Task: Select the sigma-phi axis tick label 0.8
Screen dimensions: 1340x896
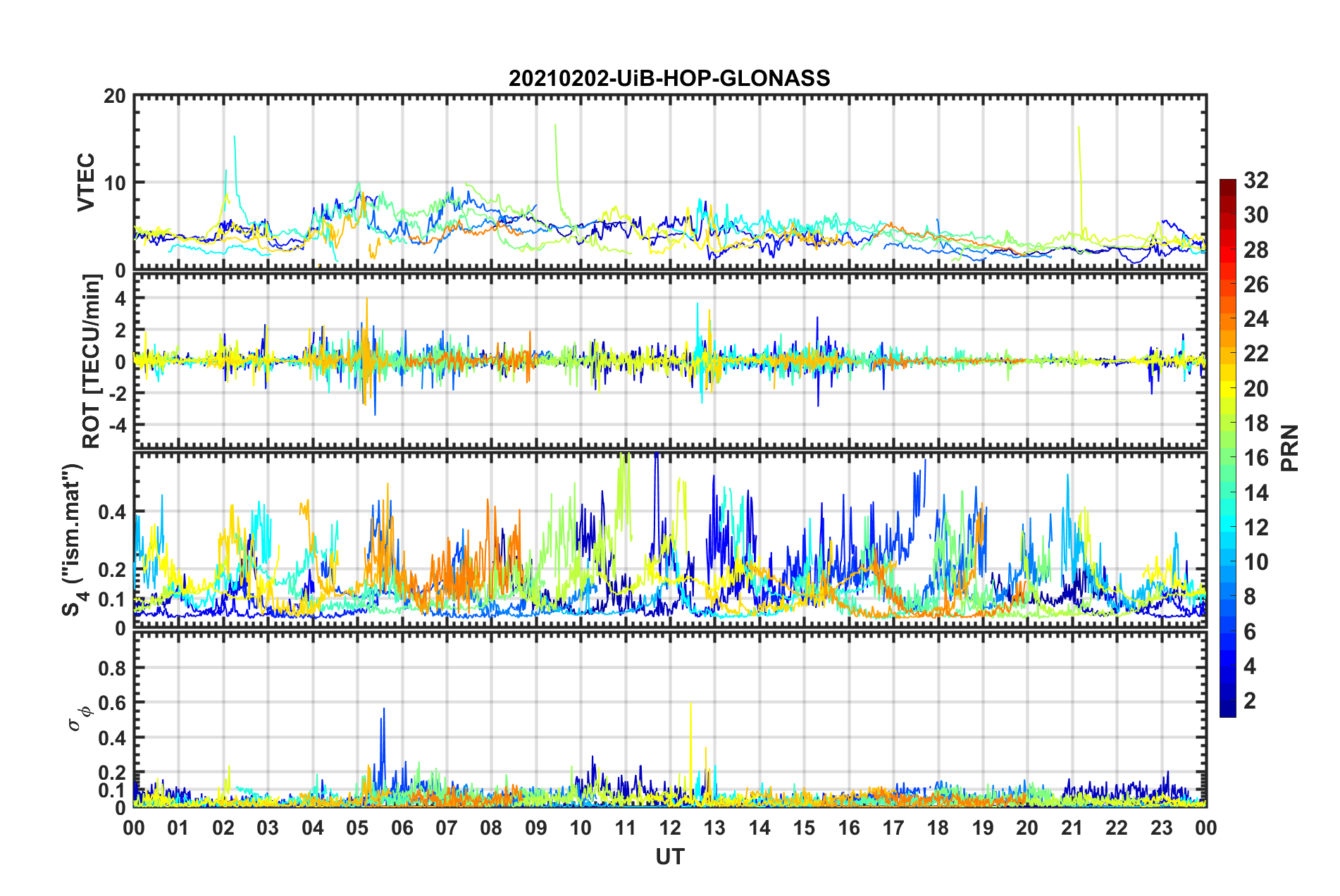Action: click(x=112, y=668)
